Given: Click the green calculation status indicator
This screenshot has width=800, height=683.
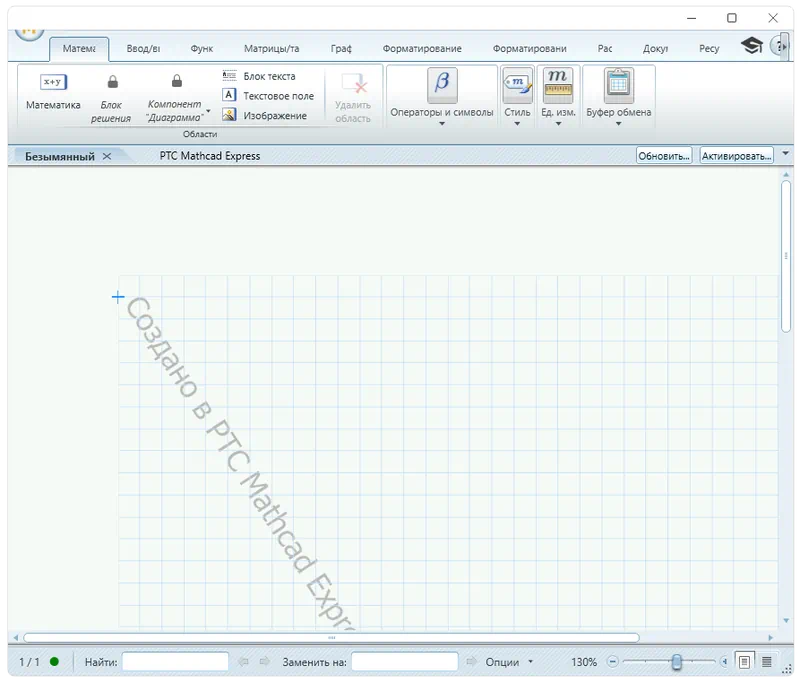Looking at the screenshot, I should pos(54,662).
